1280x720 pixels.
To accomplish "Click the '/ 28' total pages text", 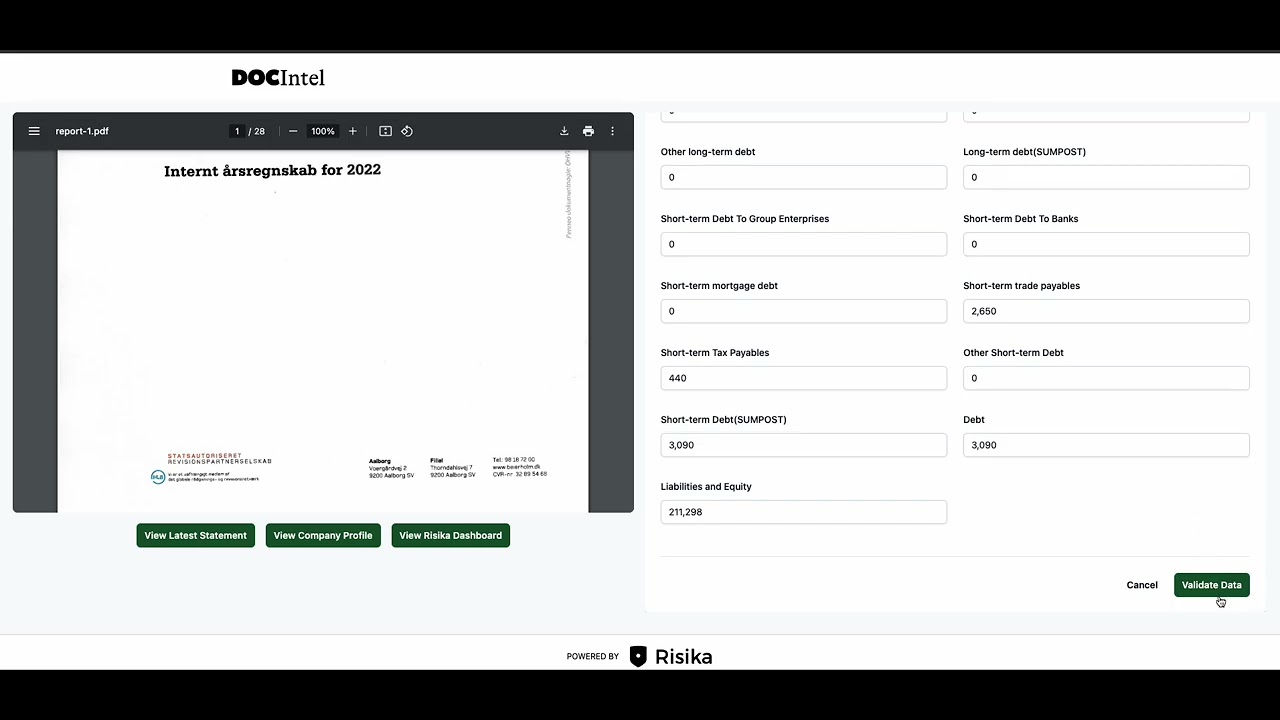I will click(x=257, y=131).
